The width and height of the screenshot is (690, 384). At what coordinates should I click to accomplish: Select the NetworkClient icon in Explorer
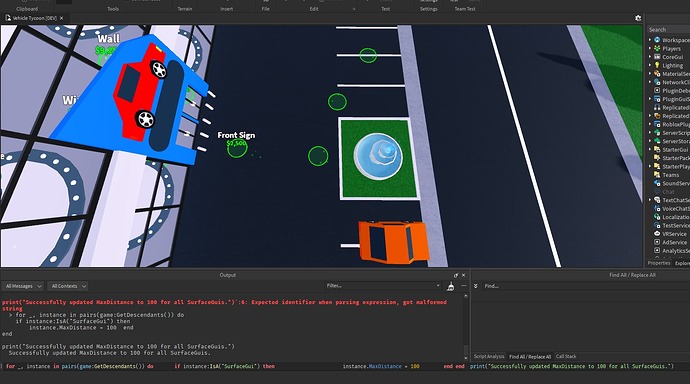[657, 82]
